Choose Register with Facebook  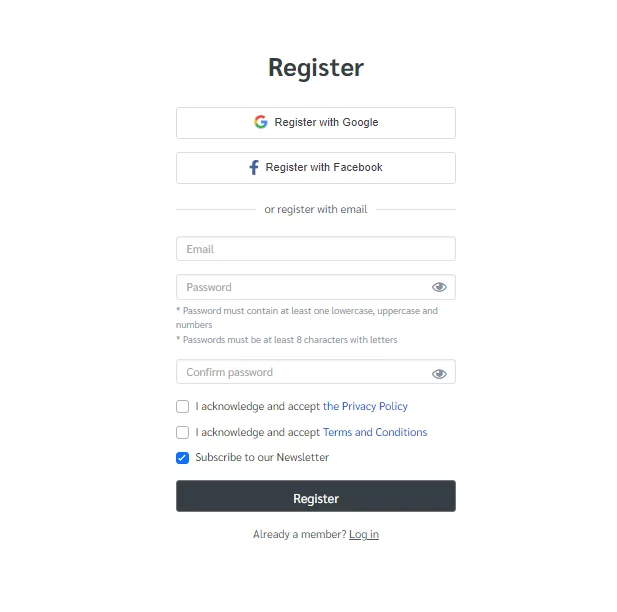[316, 168]
